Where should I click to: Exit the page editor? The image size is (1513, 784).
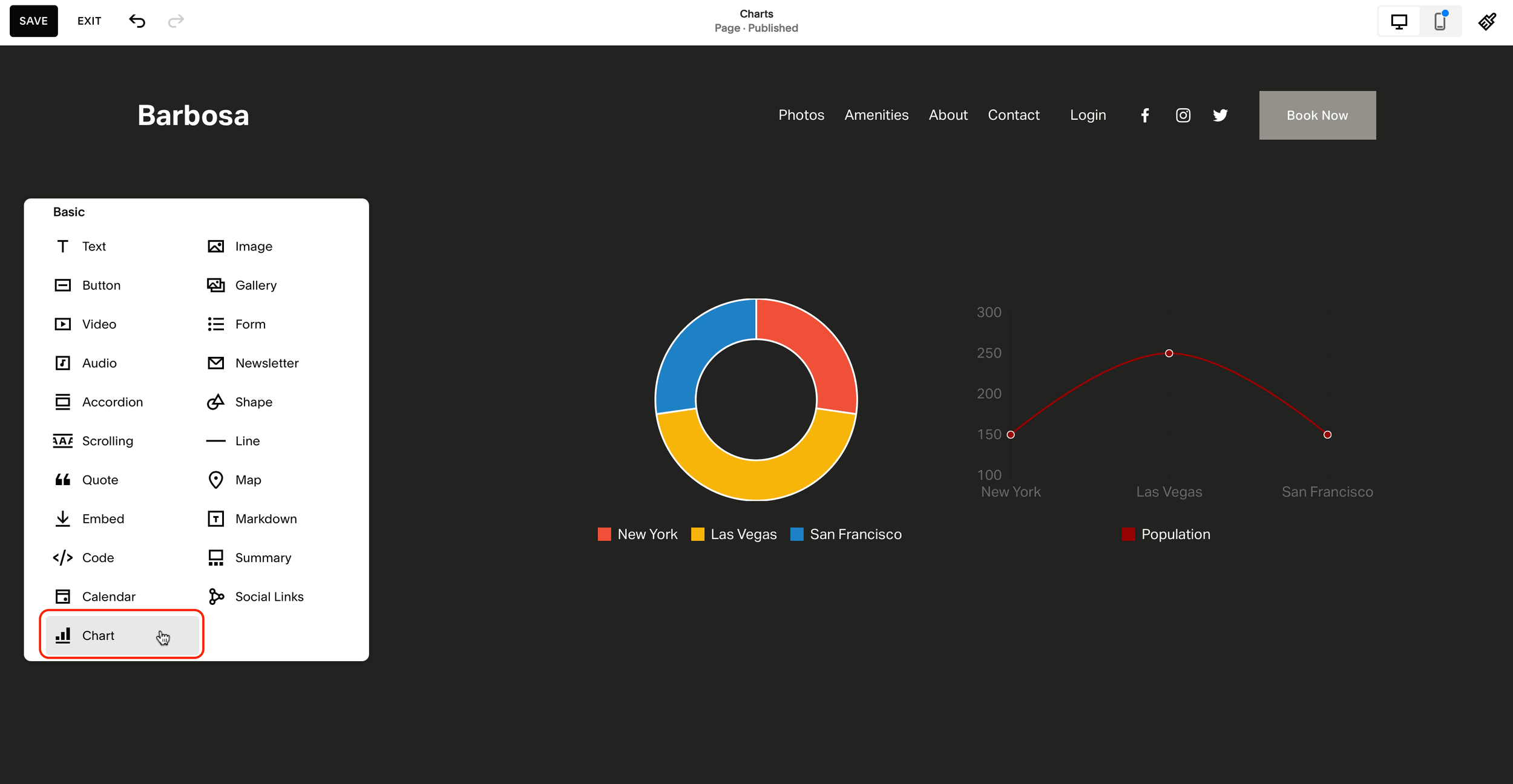tap(88, 21)
